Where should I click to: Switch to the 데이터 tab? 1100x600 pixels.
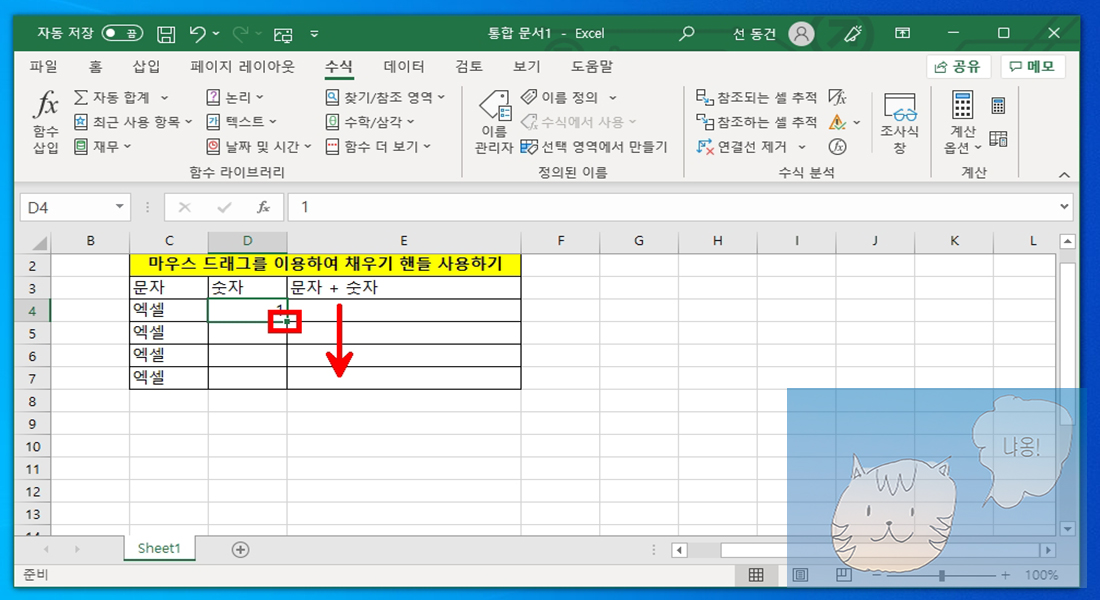click(x=403, y=67)
